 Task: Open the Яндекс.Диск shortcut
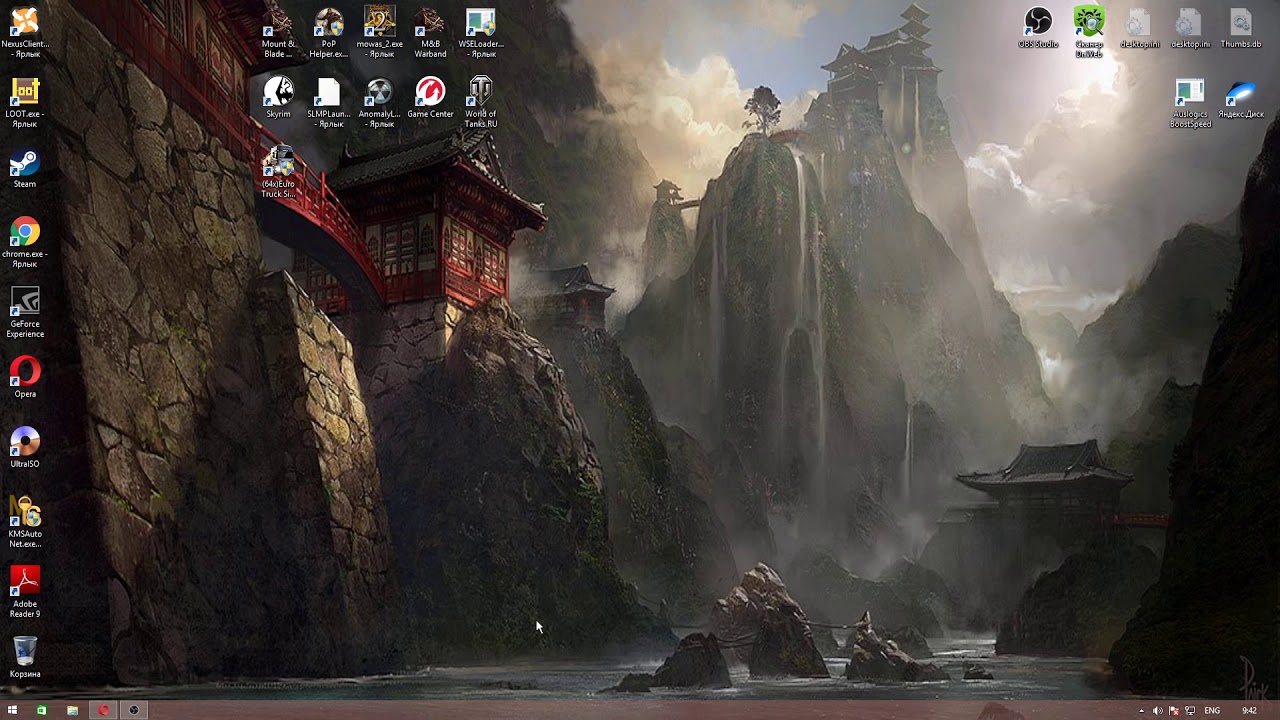[x=1241, y=98]
